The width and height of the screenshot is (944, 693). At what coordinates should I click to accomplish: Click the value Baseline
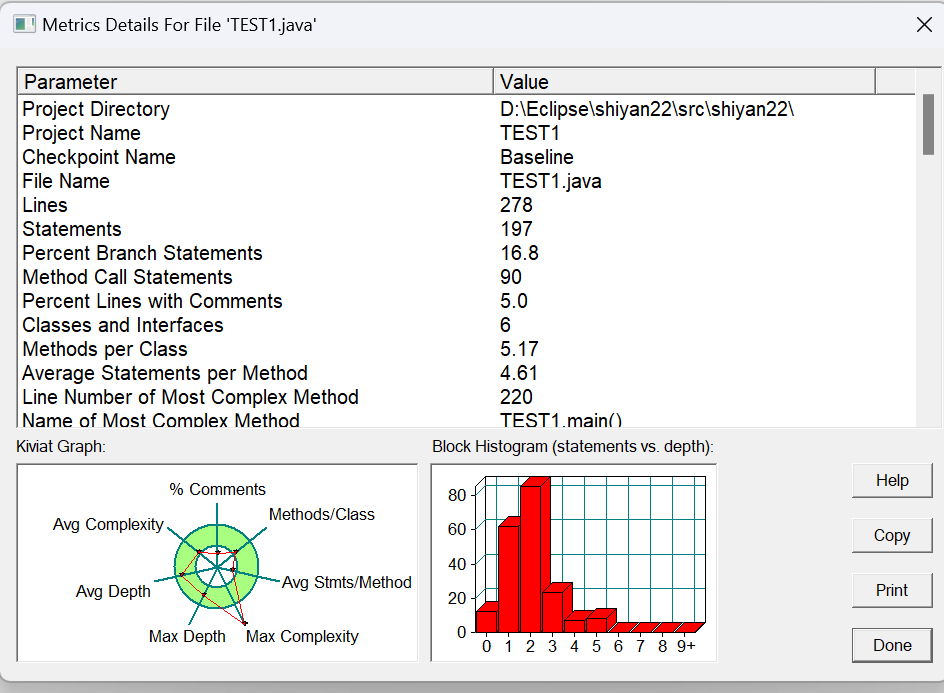(x=536, y=157)
